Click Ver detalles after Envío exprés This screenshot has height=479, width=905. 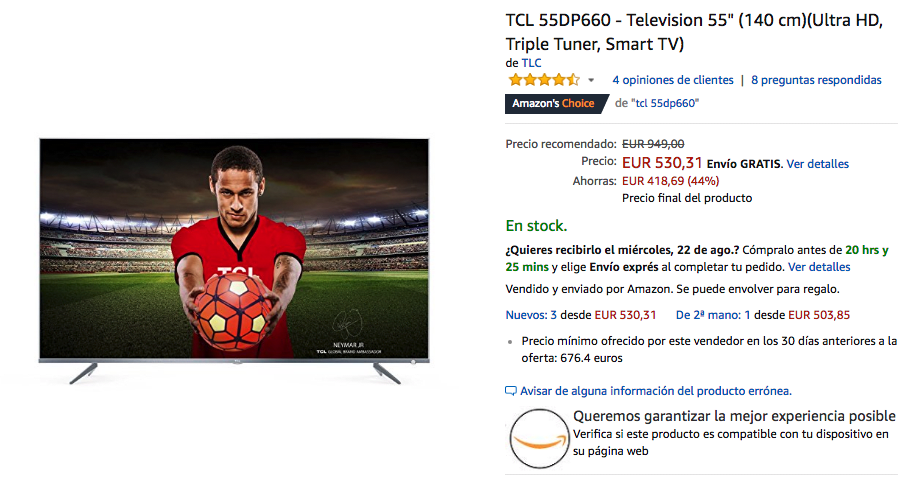click(x=819, y=267)
